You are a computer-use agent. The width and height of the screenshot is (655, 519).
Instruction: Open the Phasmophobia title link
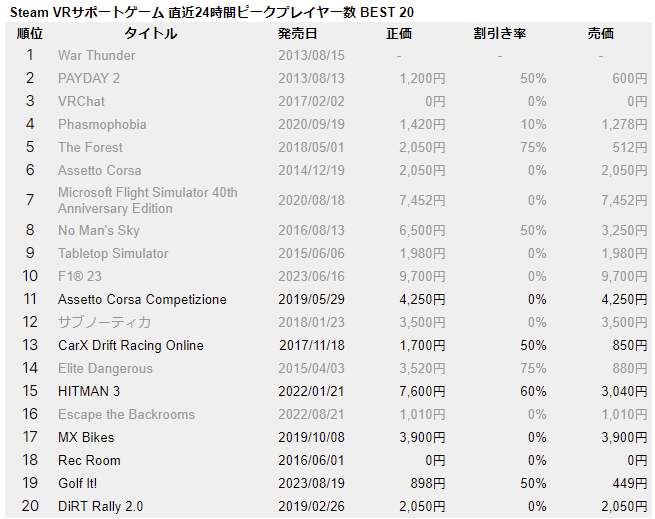click(102, 124)
